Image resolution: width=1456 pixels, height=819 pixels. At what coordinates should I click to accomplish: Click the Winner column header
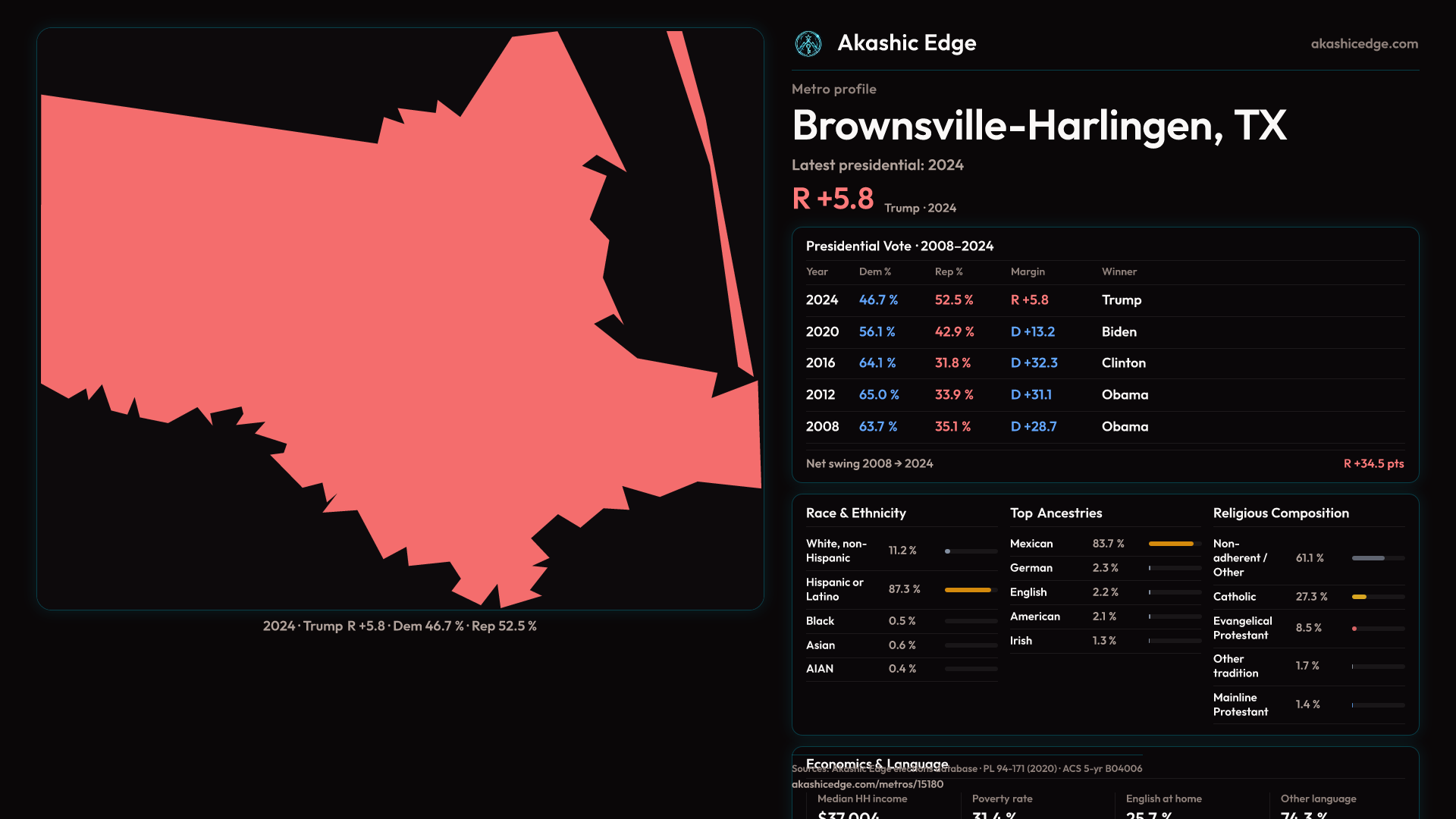pyautogui.click(x=1119, y=271)
